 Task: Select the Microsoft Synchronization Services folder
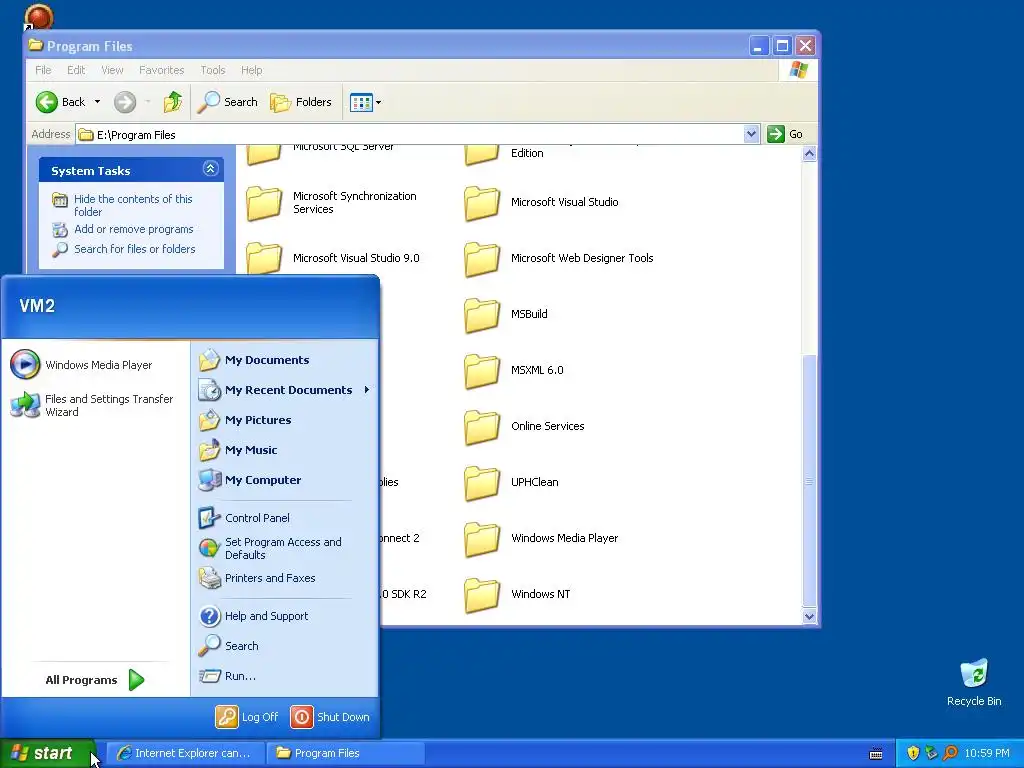pos(332,202)
